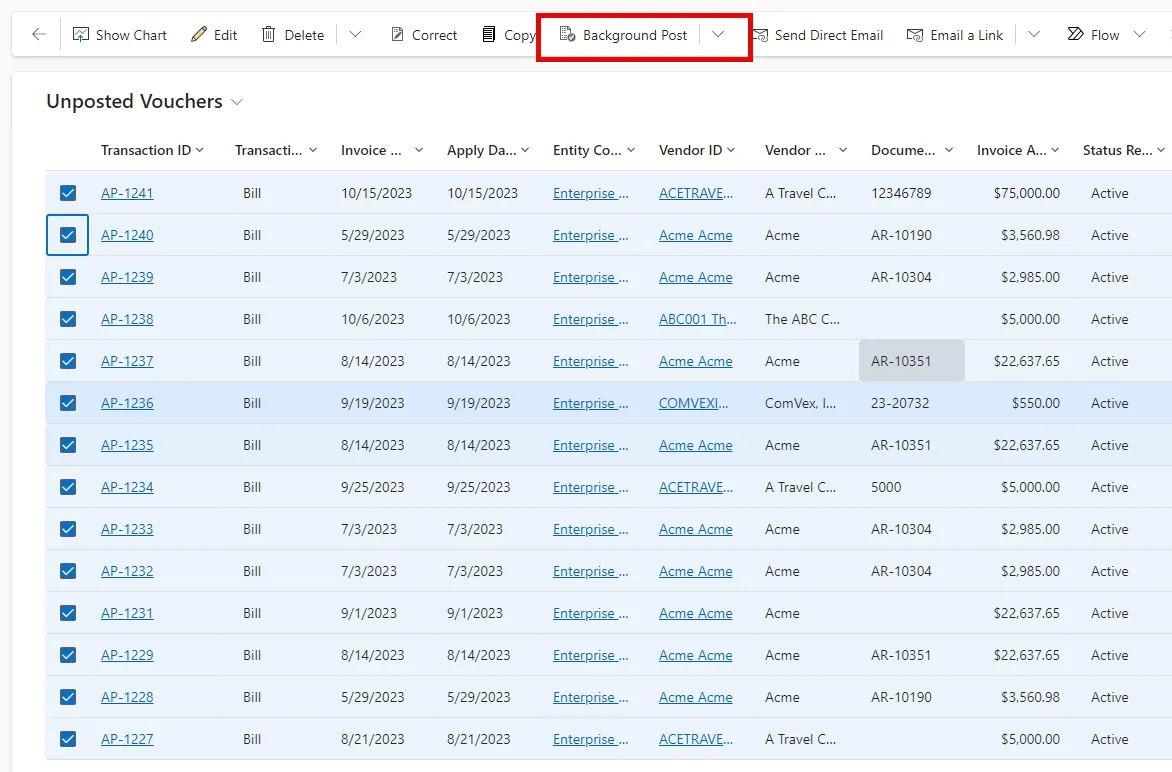
Task: Open Enterprise entity link in AP-1233 row
Action: click(590, 529)
